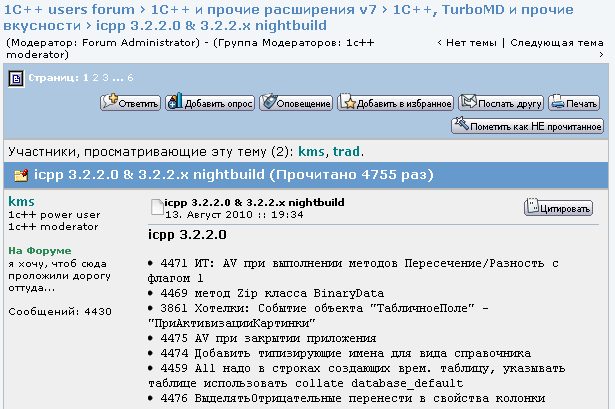Click the document icon beside post title

(x=156, y=207)
